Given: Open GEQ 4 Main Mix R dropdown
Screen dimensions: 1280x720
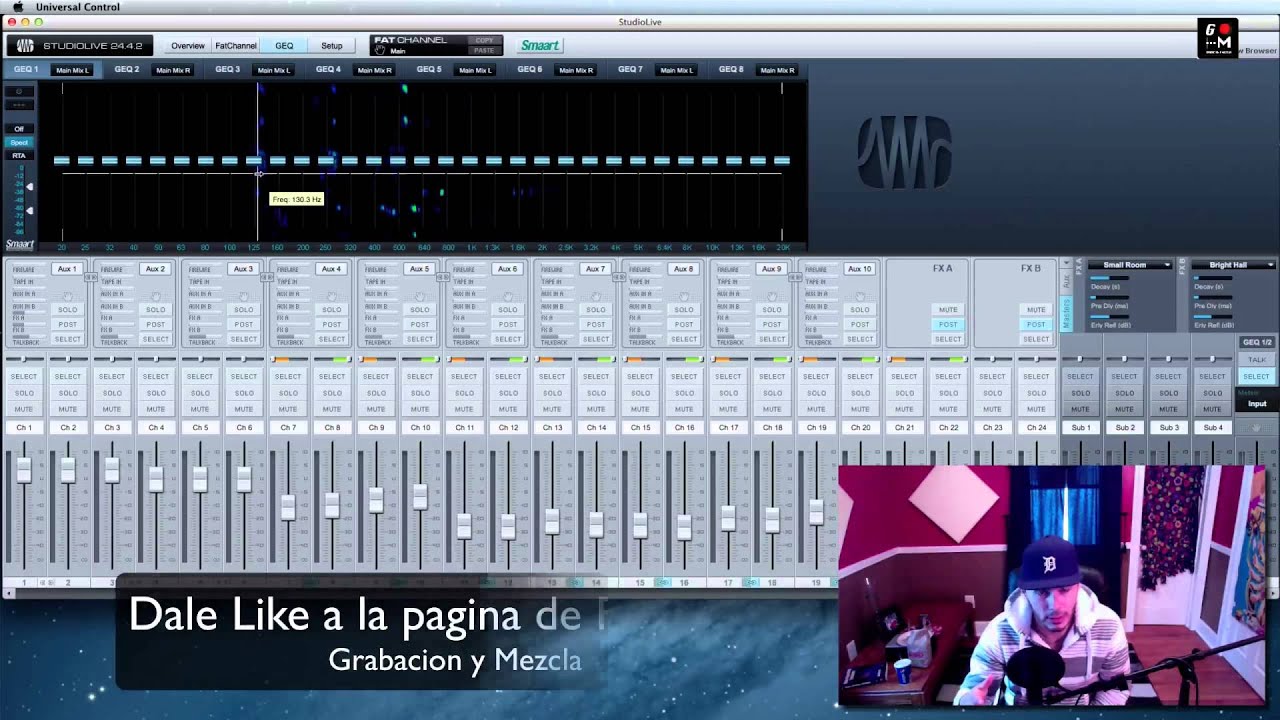Looking at the screenshot, I should tap(375, 70).
